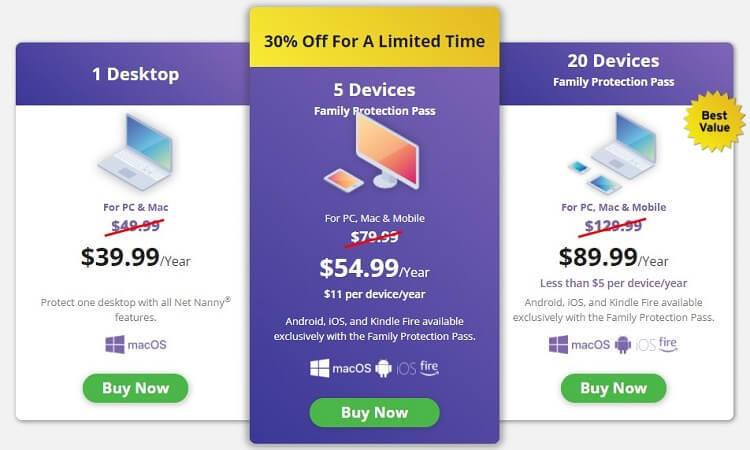The width and height of the screenshot is (750, 450).
Task: Click the macOS logo in the 20 Devices plan
Action: click(590, 345)
